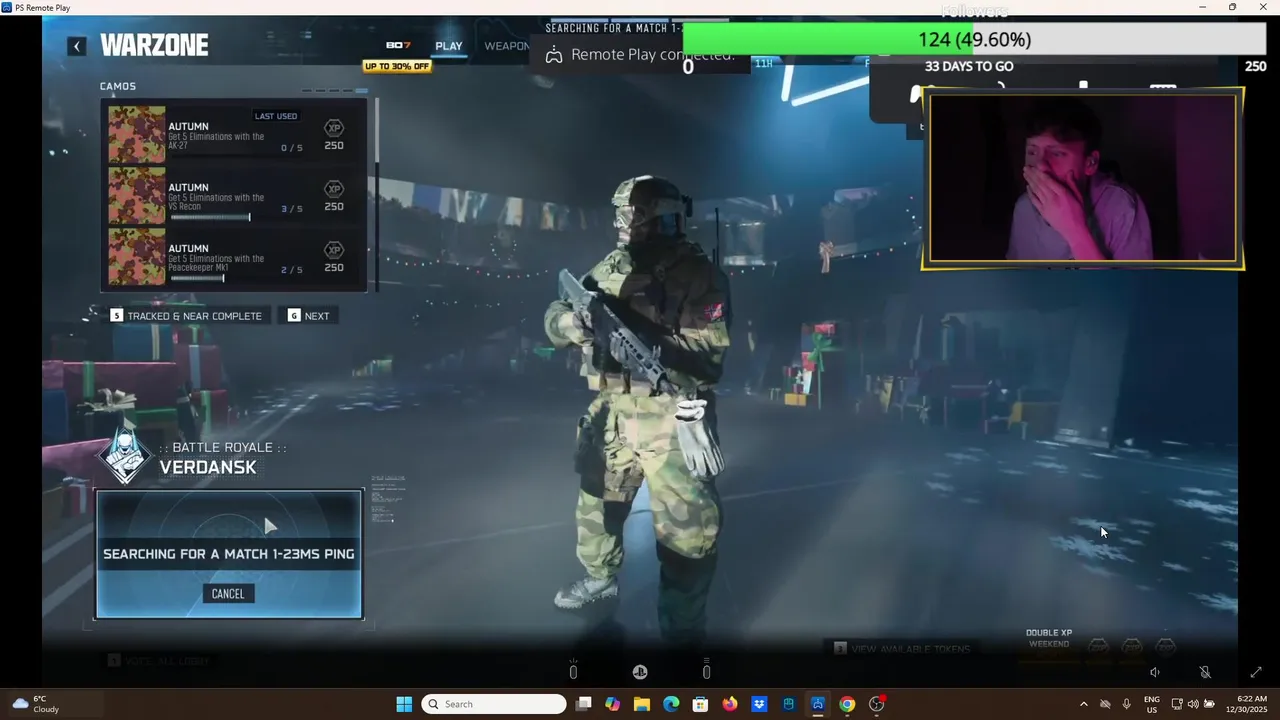Click the XP 250 reward icon on Peacekeeper row

334,257
